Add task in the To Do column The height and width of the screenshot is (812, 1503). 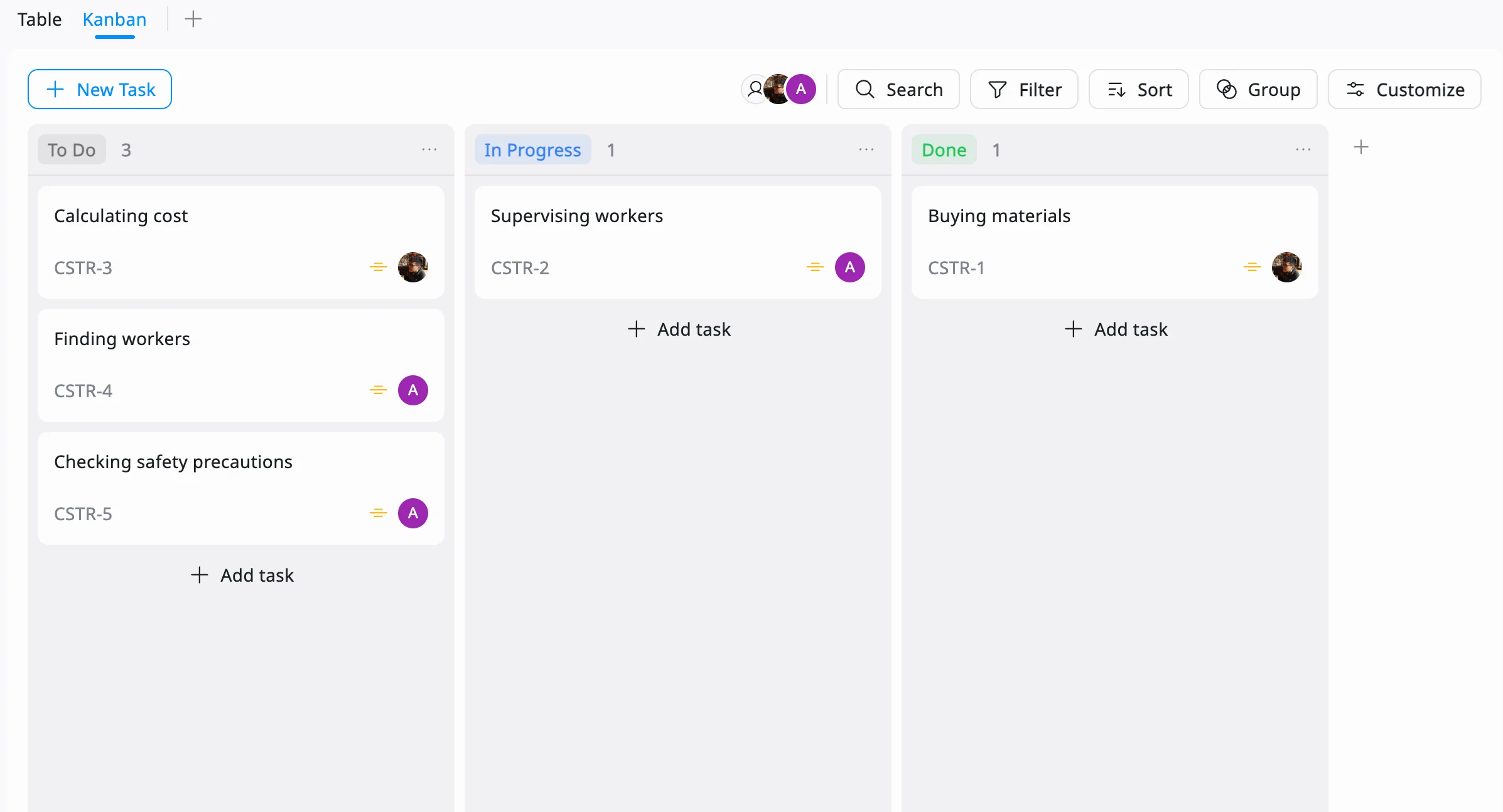[242, 575]
